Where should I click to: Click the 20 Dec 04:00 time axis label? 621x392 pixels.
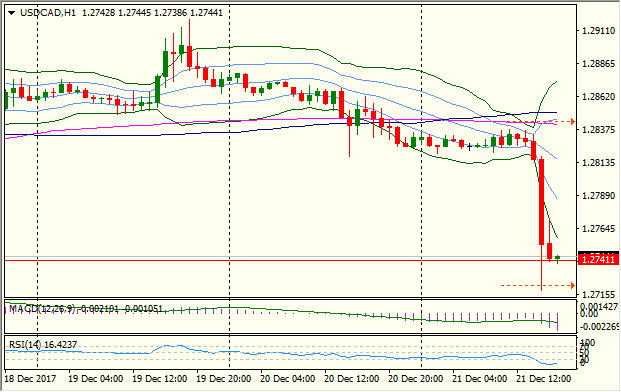coord(288,379)
